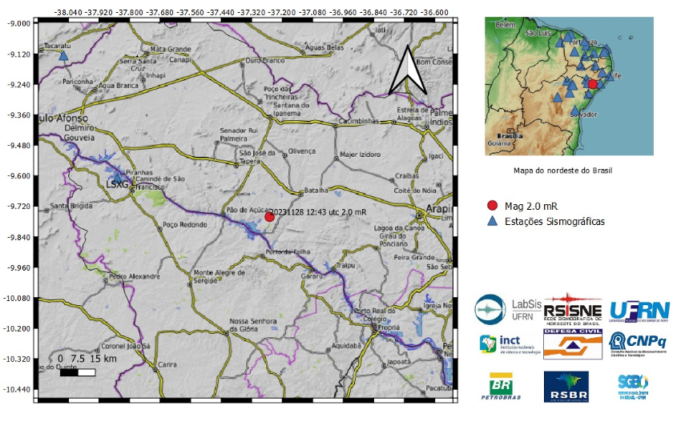The width and height of the screenshot is (681, 434).
Task: Click the red Mag 2.0 mR legend circle
Action: click(491, 206)
